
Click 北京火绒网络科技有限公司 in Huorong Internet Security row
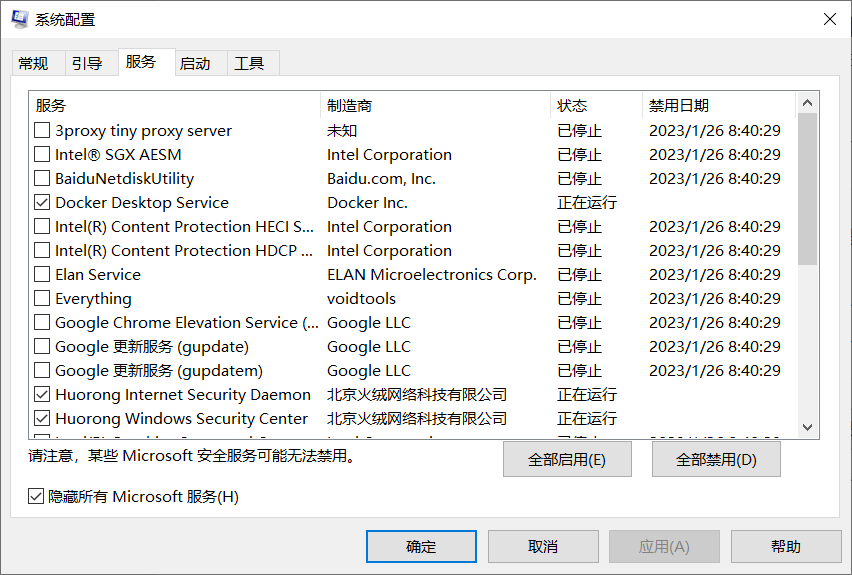tap(417, 394)
